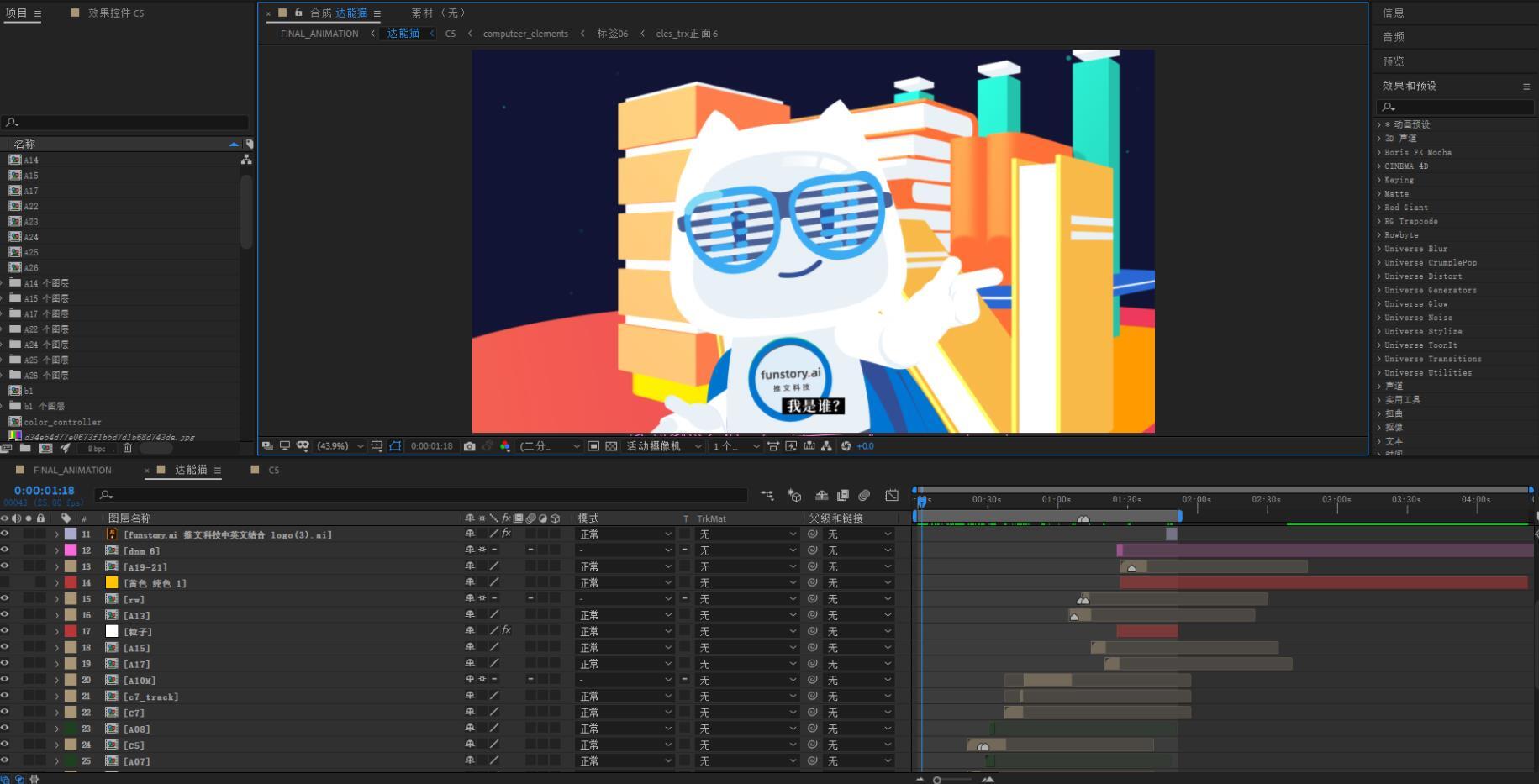Screen dimensions: 1539x784
Task: Click the rocket icon in Project panel
Action: pyautogui.click(x=66, y=449)
